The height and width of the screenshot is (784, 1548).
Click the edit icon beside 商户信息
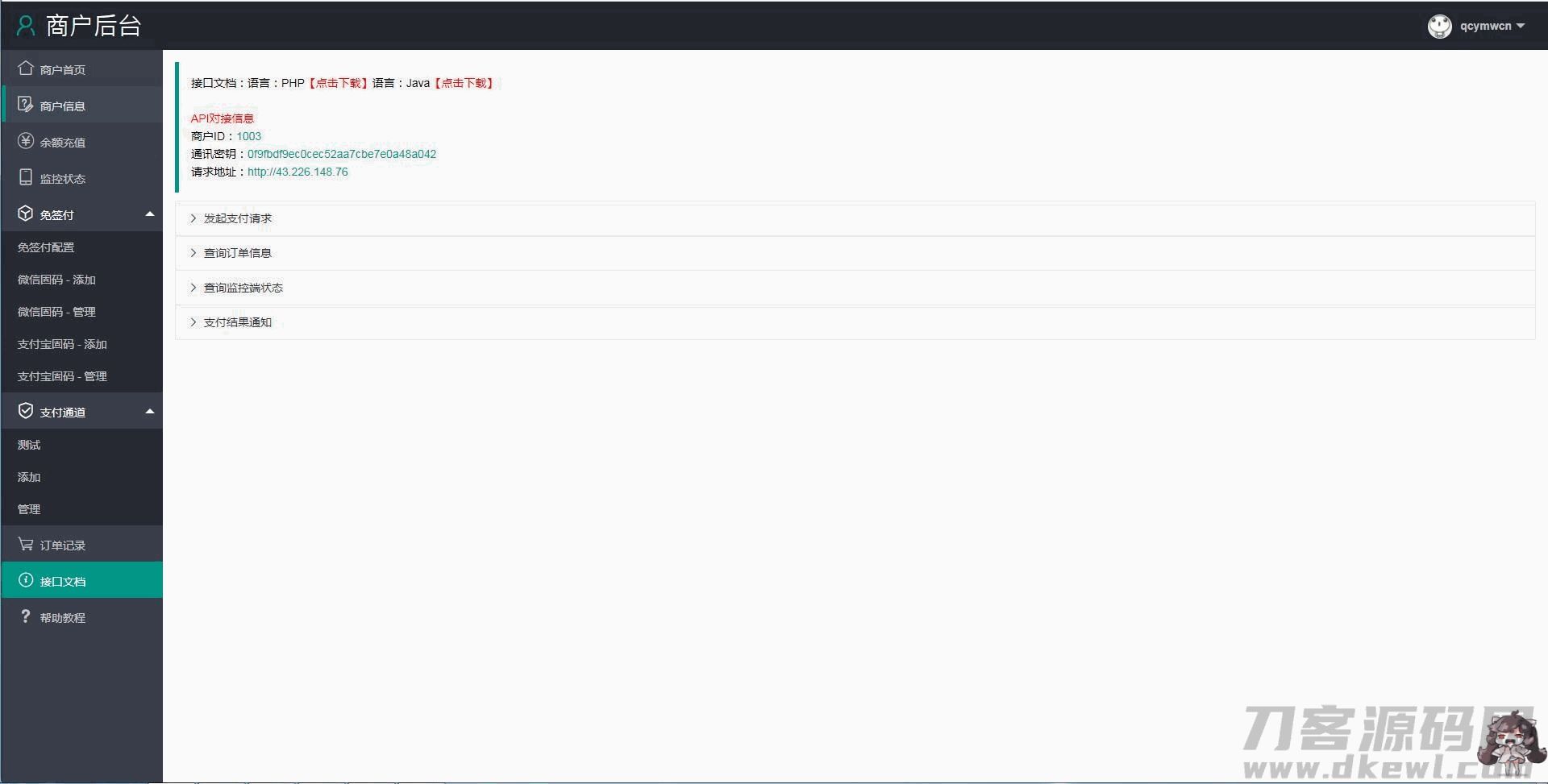26,105
